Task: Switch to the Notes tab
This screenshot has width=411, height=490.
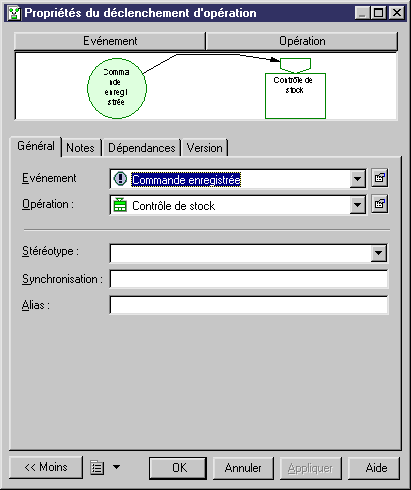Action: click(81, 148)
